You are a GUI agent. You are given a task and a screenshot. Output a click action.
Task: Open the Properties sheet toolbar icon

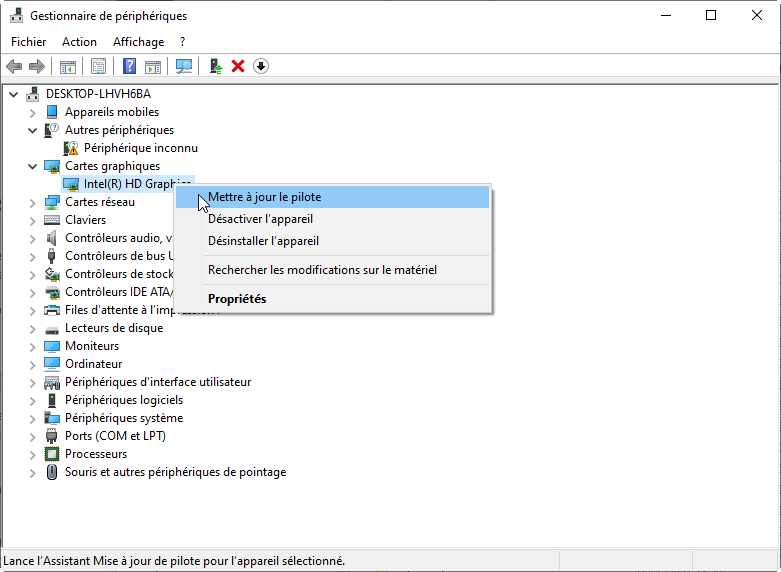pyautogui.click(x=98, y=66)
